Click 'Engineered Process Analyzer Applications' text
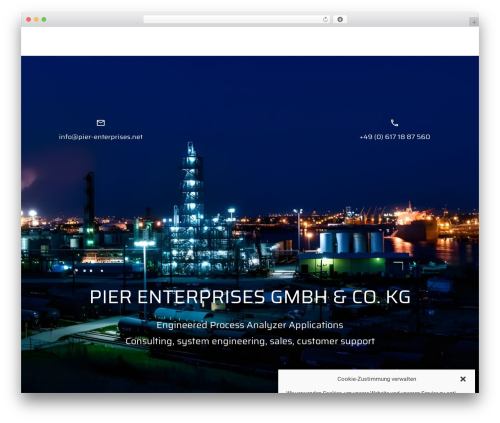Viewport: 500px width, 423px height. coord(250,325)
